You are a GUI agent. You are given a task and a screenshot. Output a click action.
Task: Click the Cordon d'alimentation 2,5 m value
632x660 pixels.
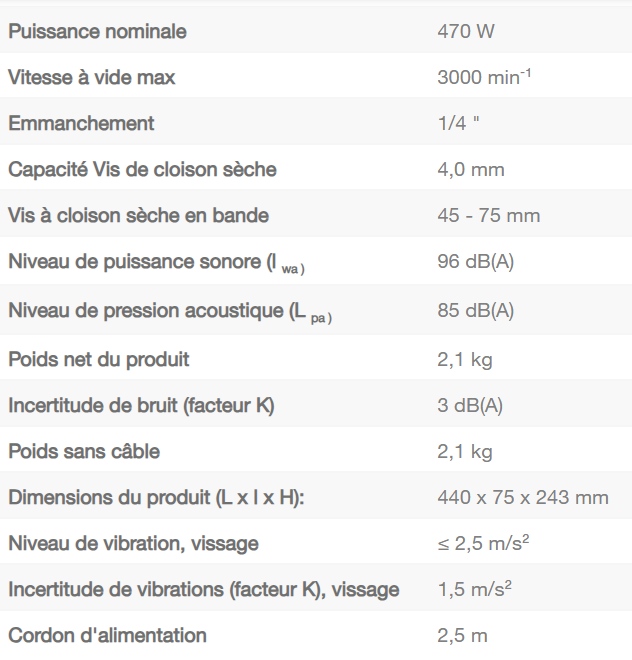pyautogui.click(x=462, y=635)
